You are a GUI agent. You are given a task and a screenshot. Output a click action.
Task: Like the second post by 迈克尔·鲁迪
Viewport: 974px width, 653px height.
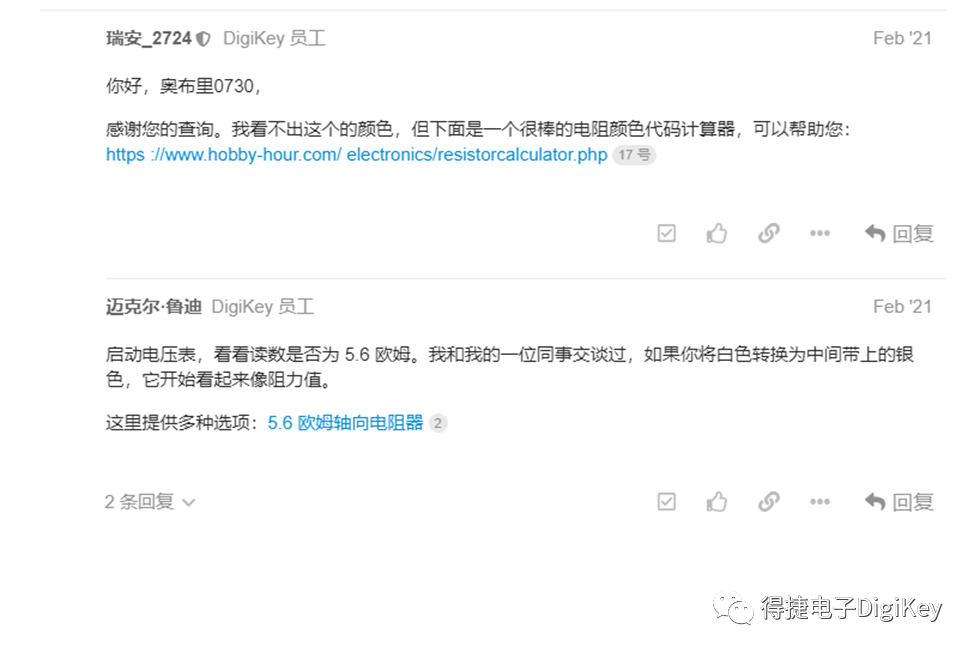click(x=717, y=501)
